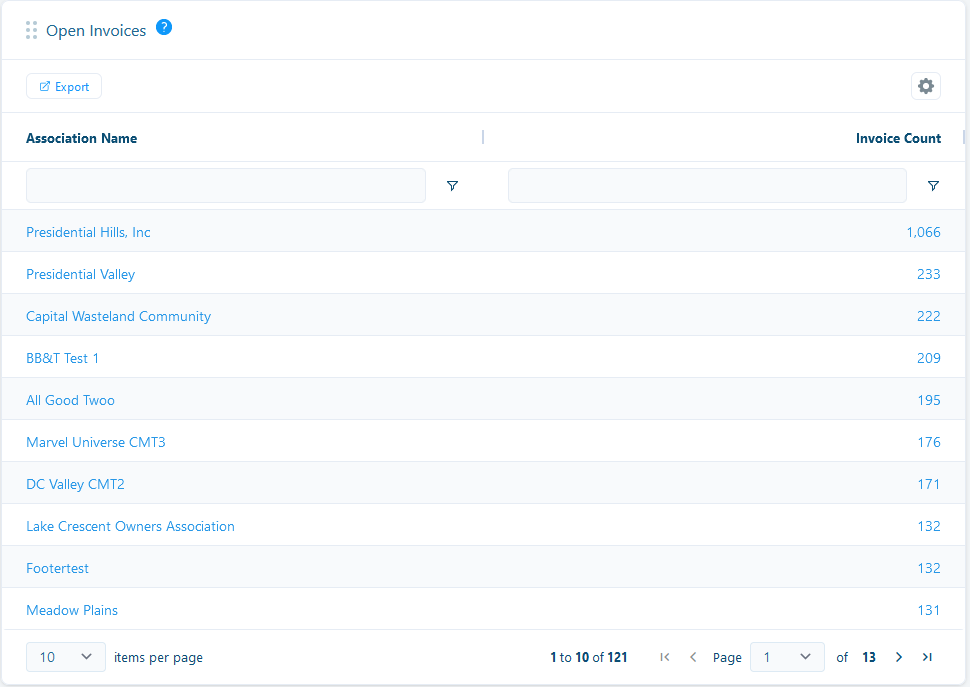Go to the next page
970x687 pixels.
pos(899,657)
